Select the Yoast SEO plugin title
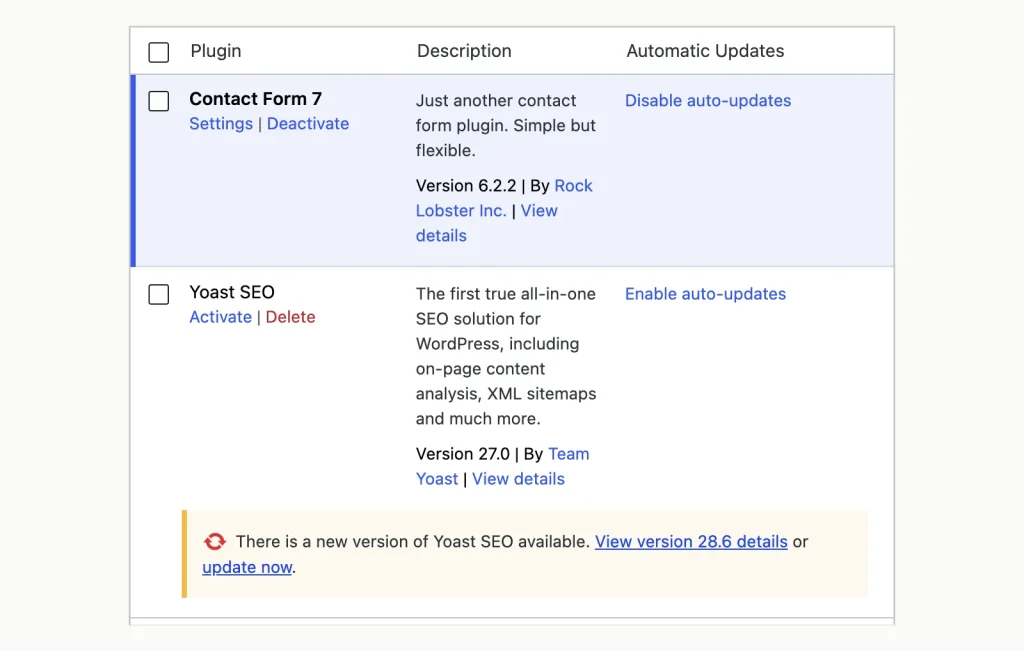 point(232,292)
